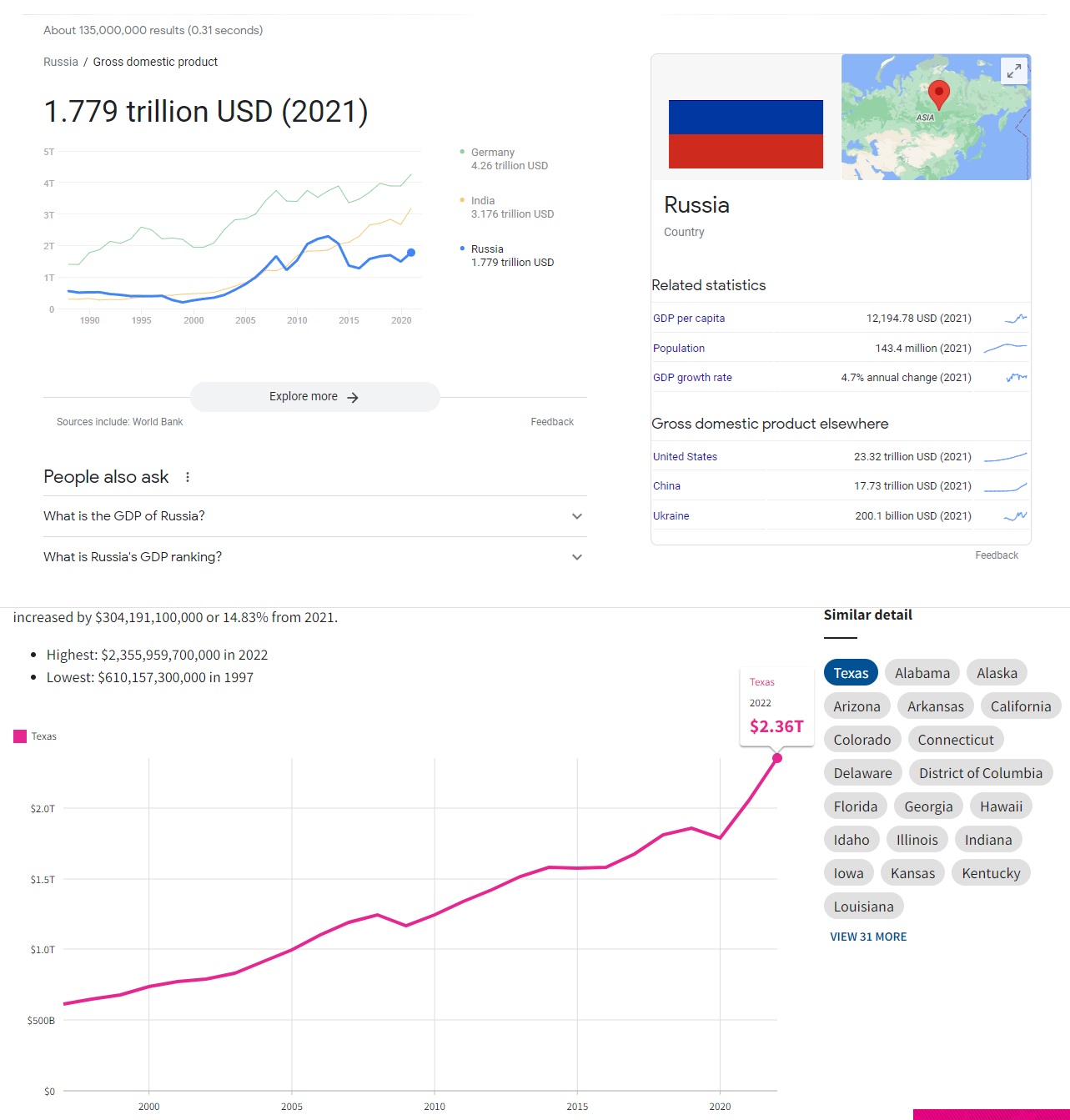Click the Russia breadcrumb link
The height and width of the screenshot is (1120, 1070).
pos(61,62)
